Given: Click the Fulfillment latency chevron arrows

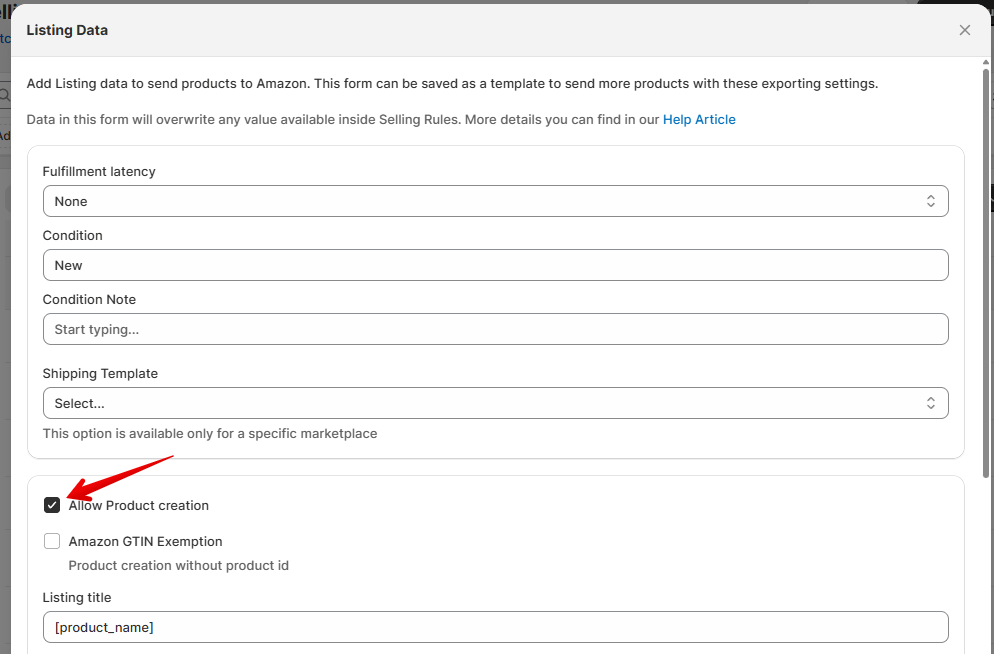Looking at the screenshot, I should (930, 201).
